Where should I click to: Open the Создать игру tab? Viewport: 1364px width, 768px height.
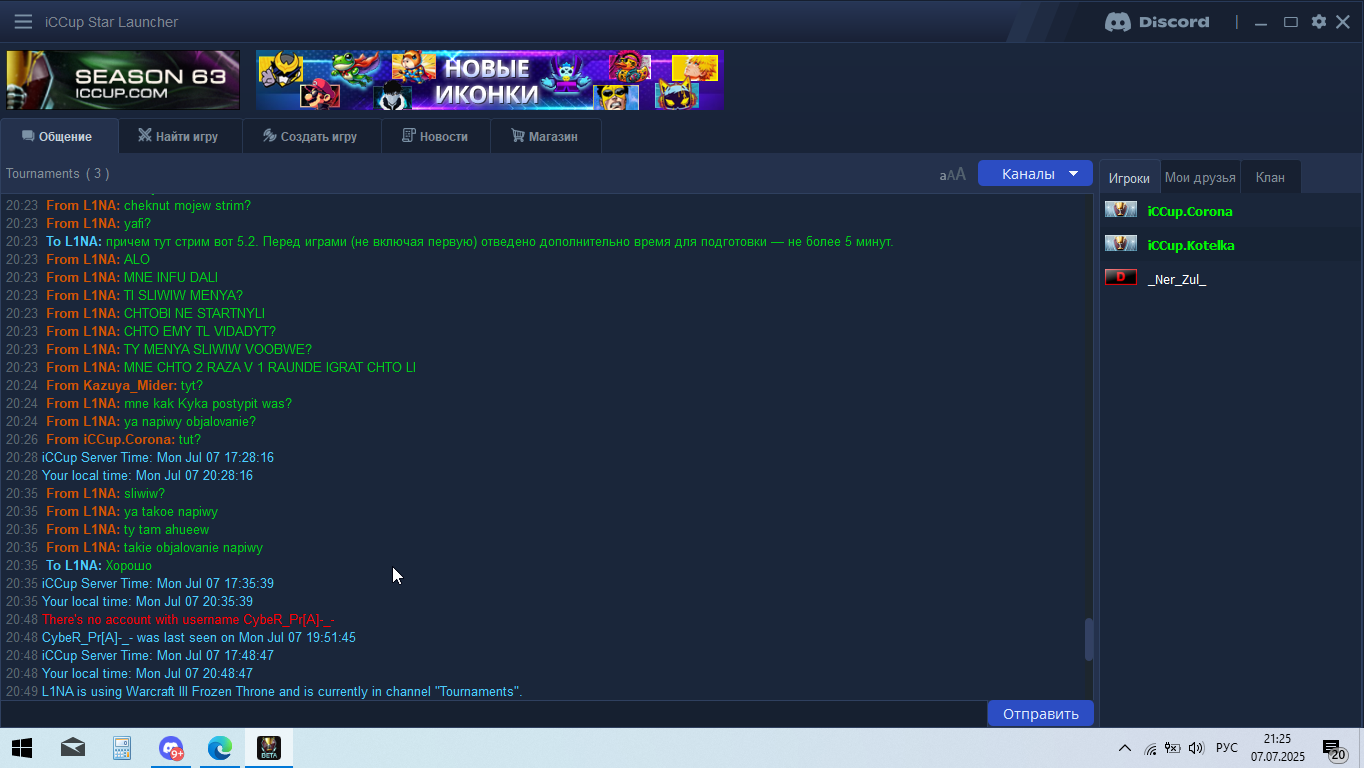[311, 136]
